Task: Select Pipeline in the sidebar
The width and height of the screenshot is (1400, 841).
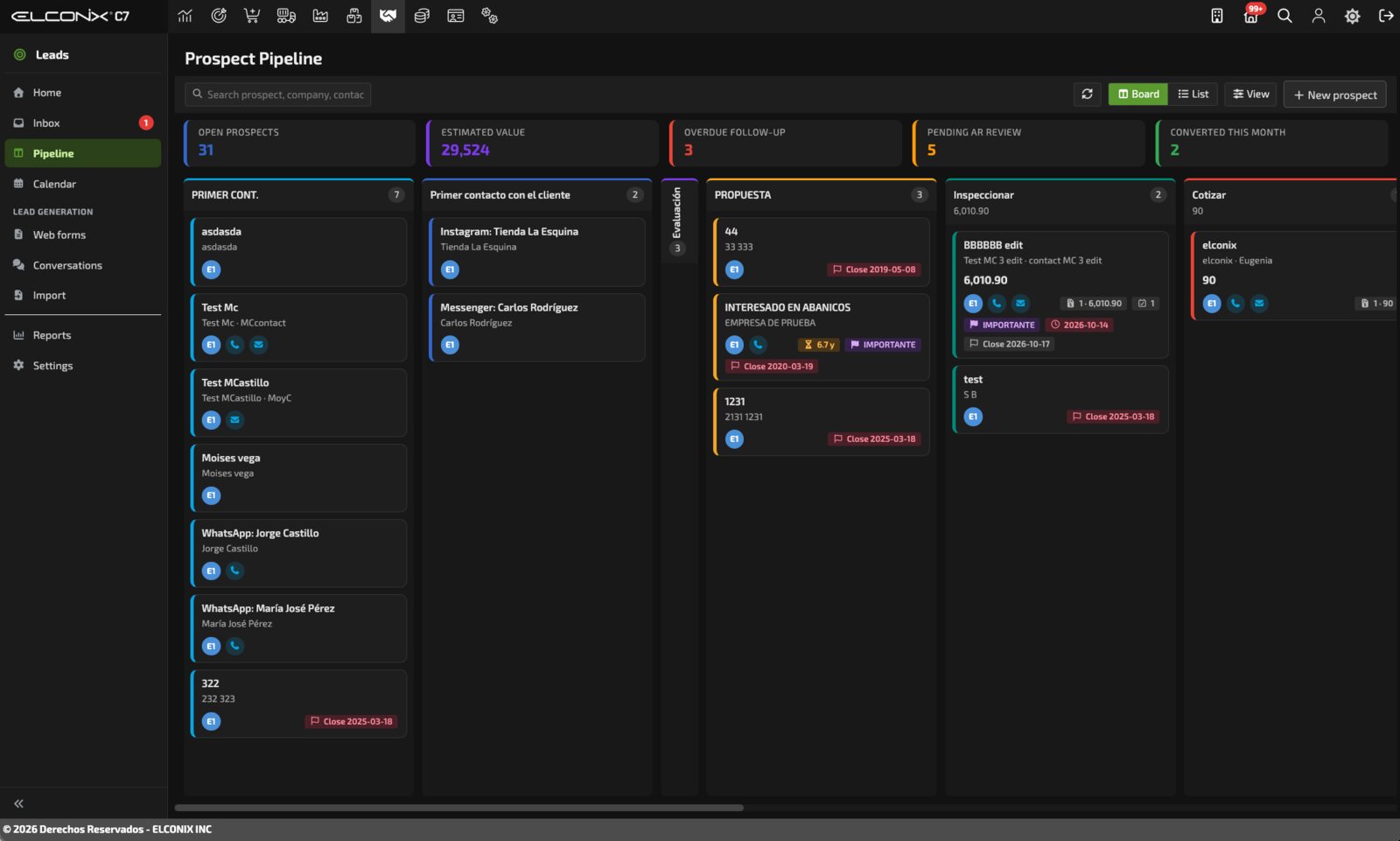Action: point(83,153)
